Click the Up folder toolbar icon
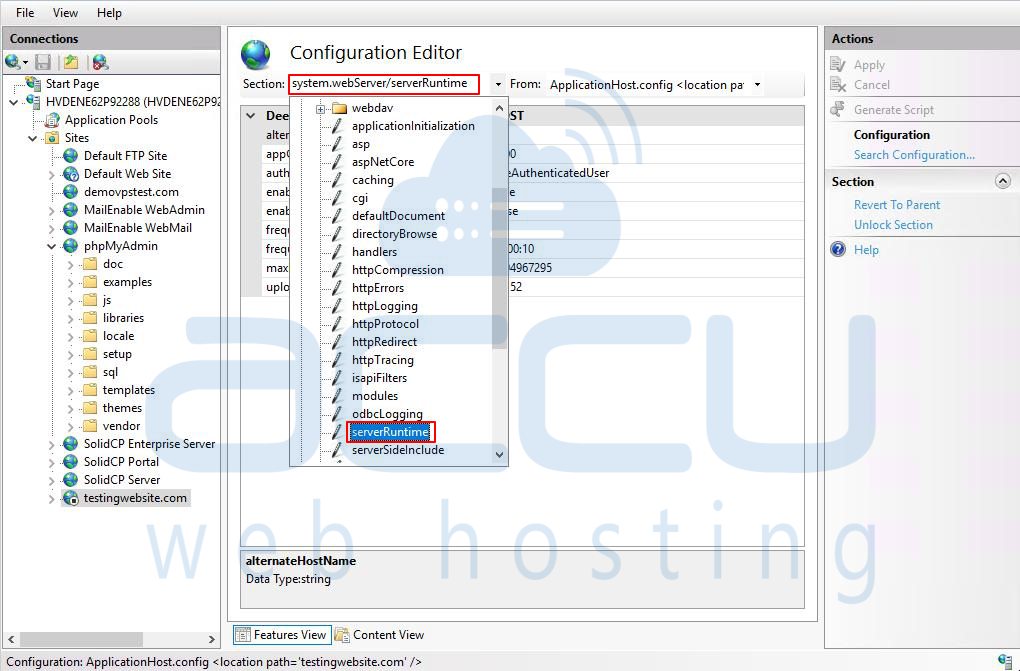1020x671 pixels. [x=71, y=62]
